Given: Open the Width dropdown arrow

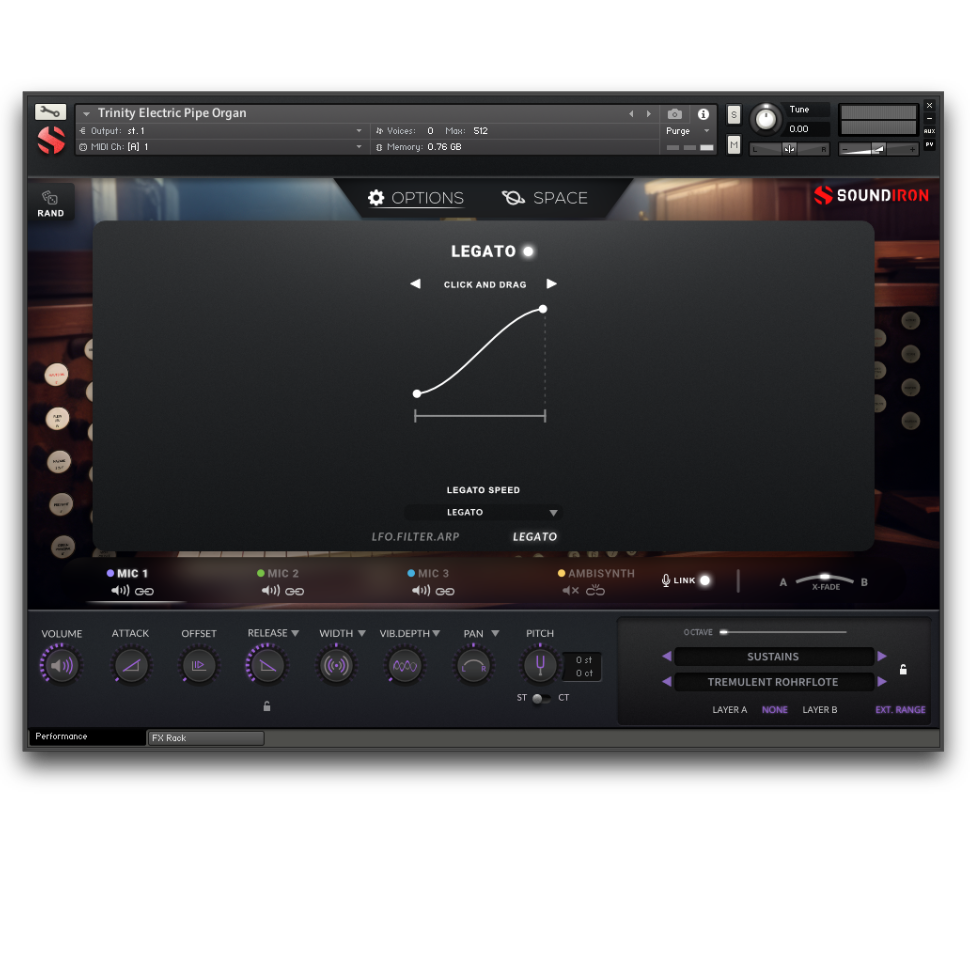Looking at the screenshot, I should pos(362,633).
